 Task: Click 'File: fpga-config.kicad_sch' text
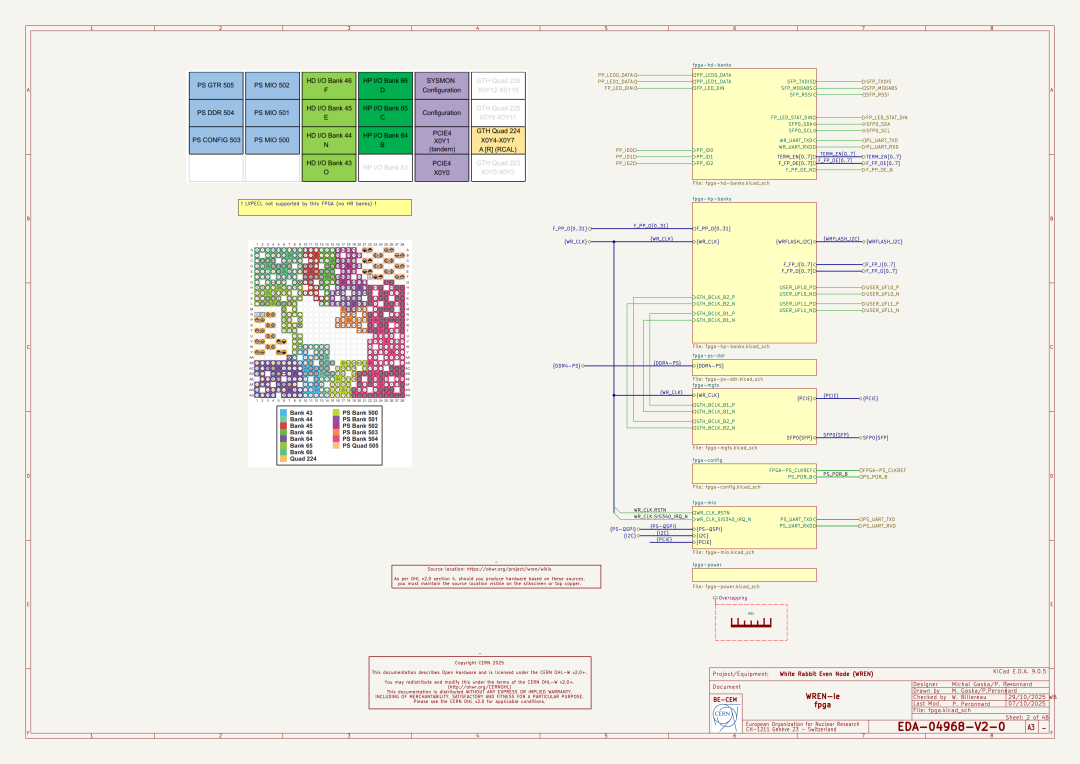(x=726, y=487)
